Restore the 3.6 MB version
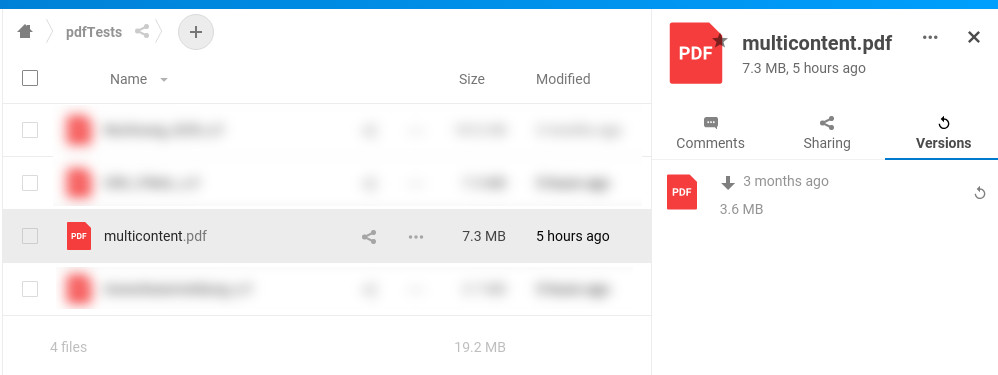Screen dimensions: 998x375 tap(980, 193)
